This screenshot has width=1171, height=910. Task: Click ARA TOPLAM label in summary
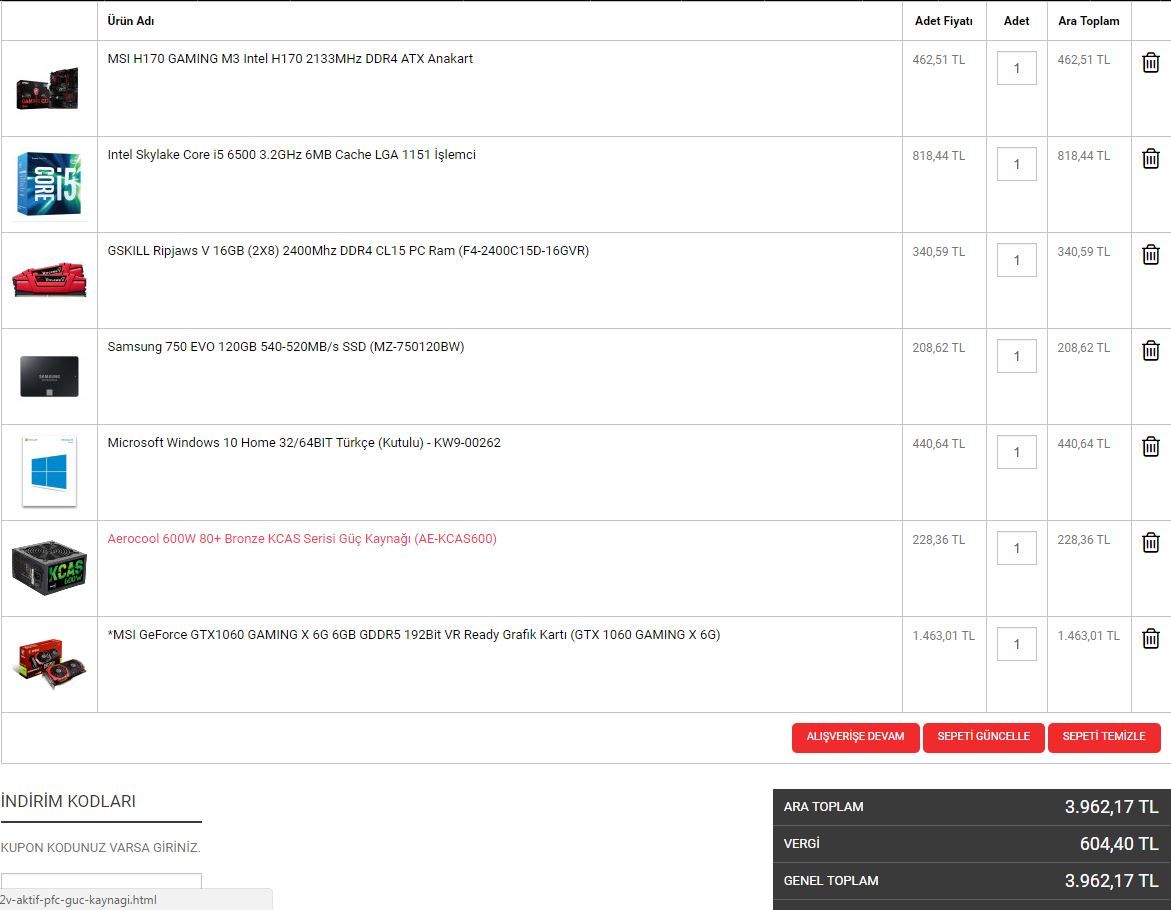click(823, 806)
